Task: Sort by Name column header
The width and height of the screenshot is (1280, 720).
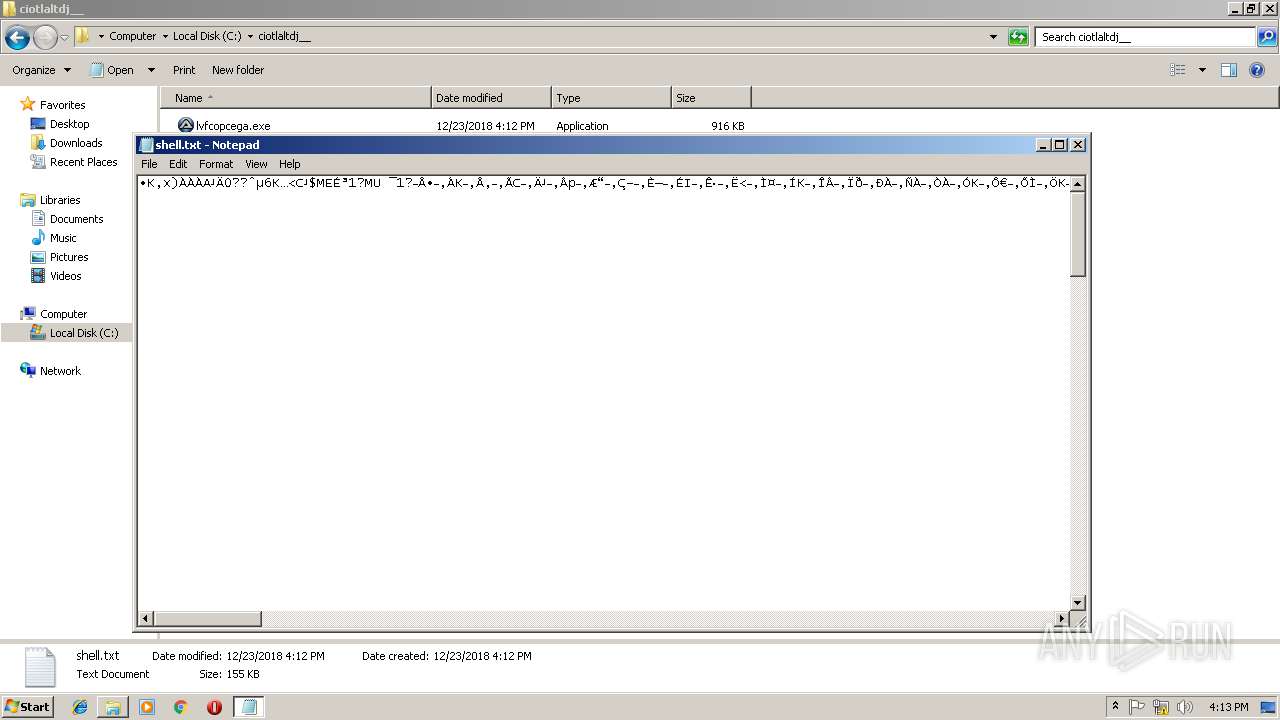Action: pos(296,98)
